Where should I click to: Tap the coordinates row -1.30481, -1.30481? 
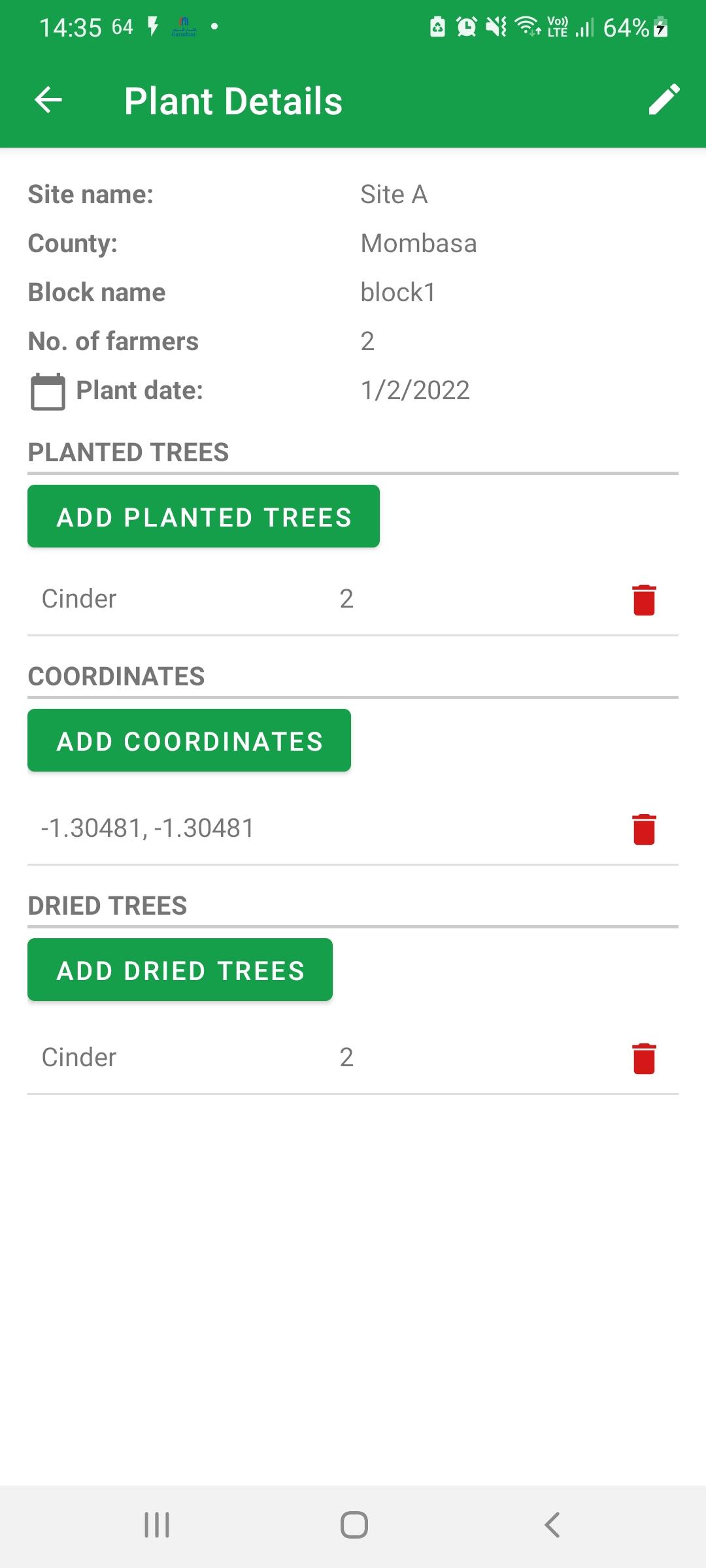pos(353,828)
